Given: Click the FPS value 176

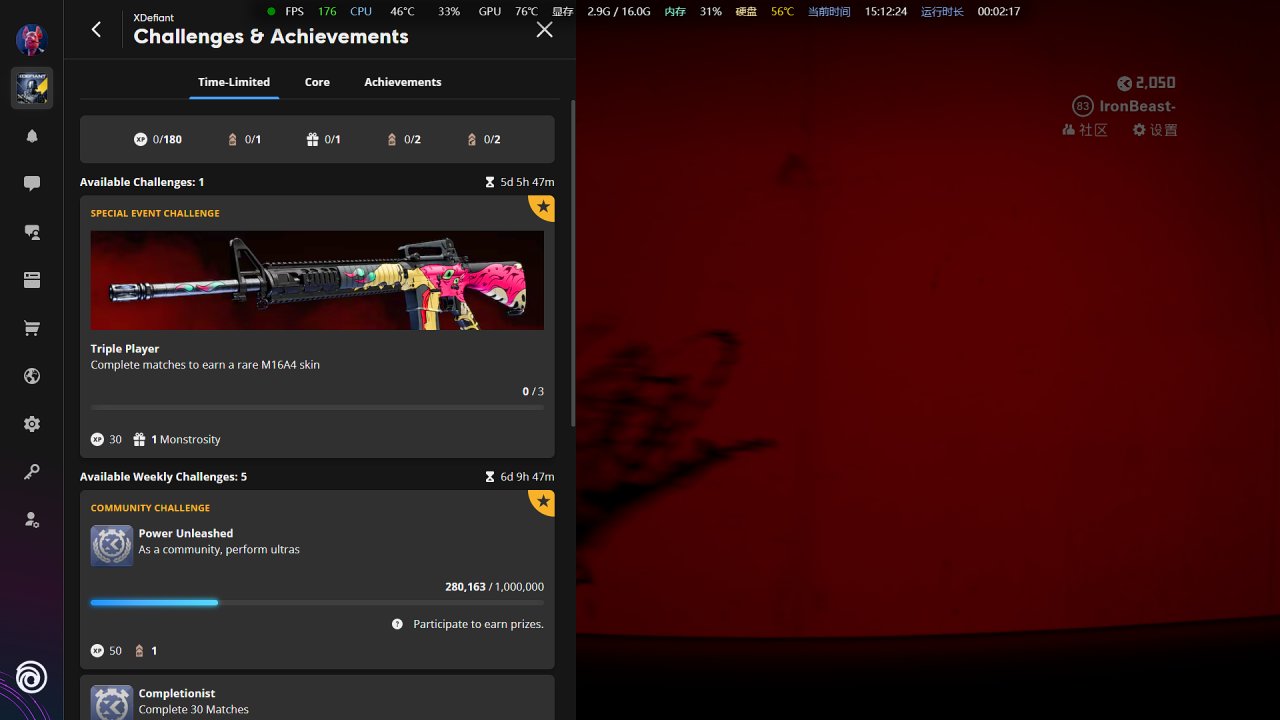Looking at the screenshot, I should pos(327,12).
